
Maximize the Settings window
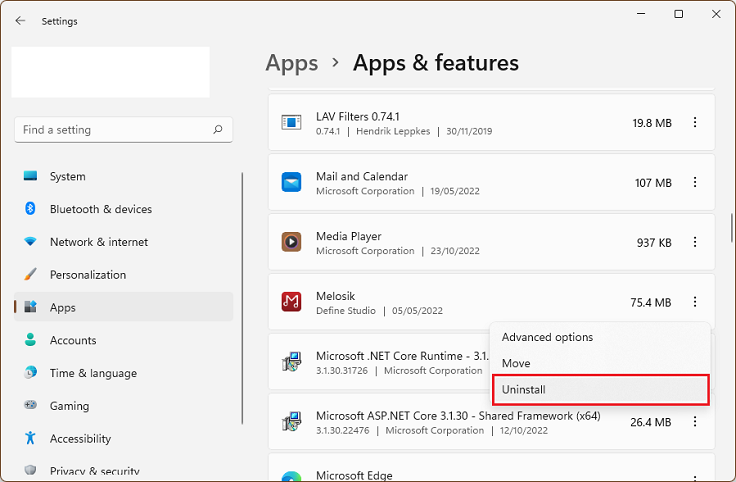[678, 14]
